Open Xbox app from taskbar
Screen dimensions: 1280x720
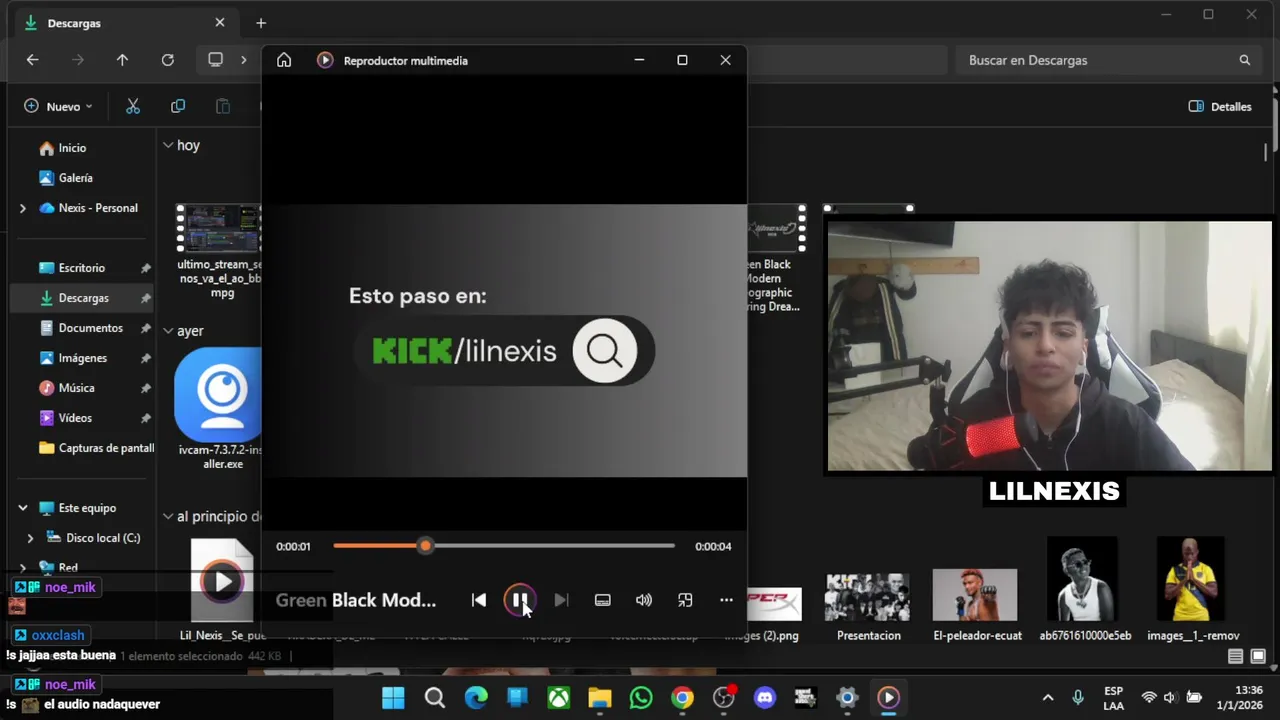[558, 698]
